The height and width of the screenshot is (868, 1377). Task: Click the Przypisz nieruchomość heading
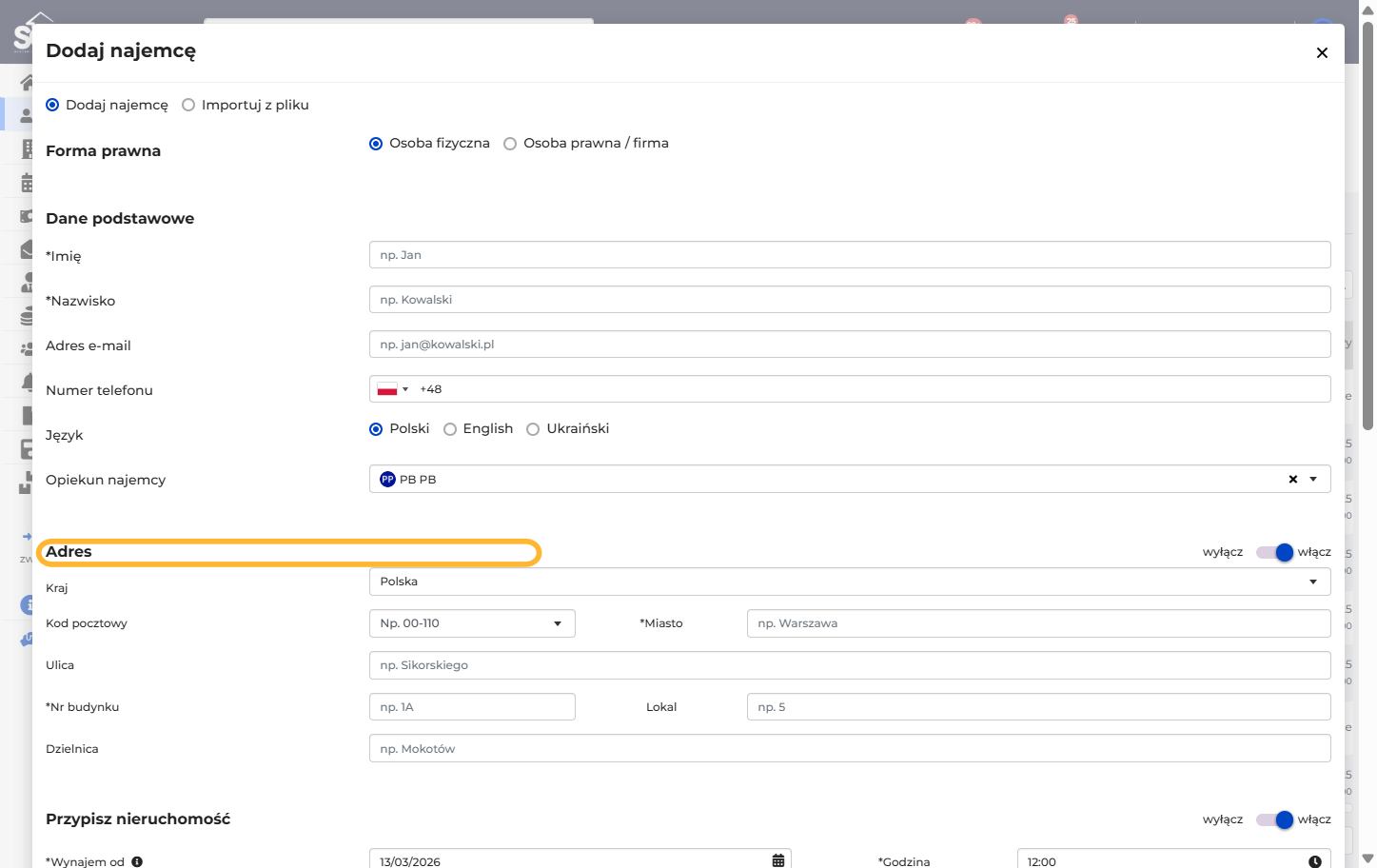138,819
